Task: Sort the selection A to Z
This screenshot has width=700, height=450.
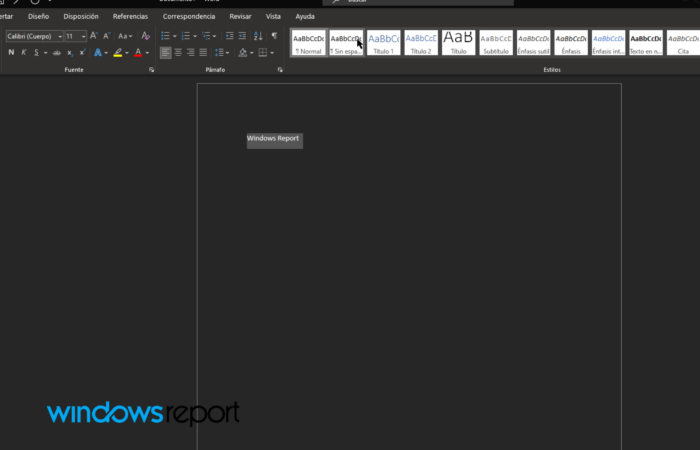Action: click(x=258, y=36)
